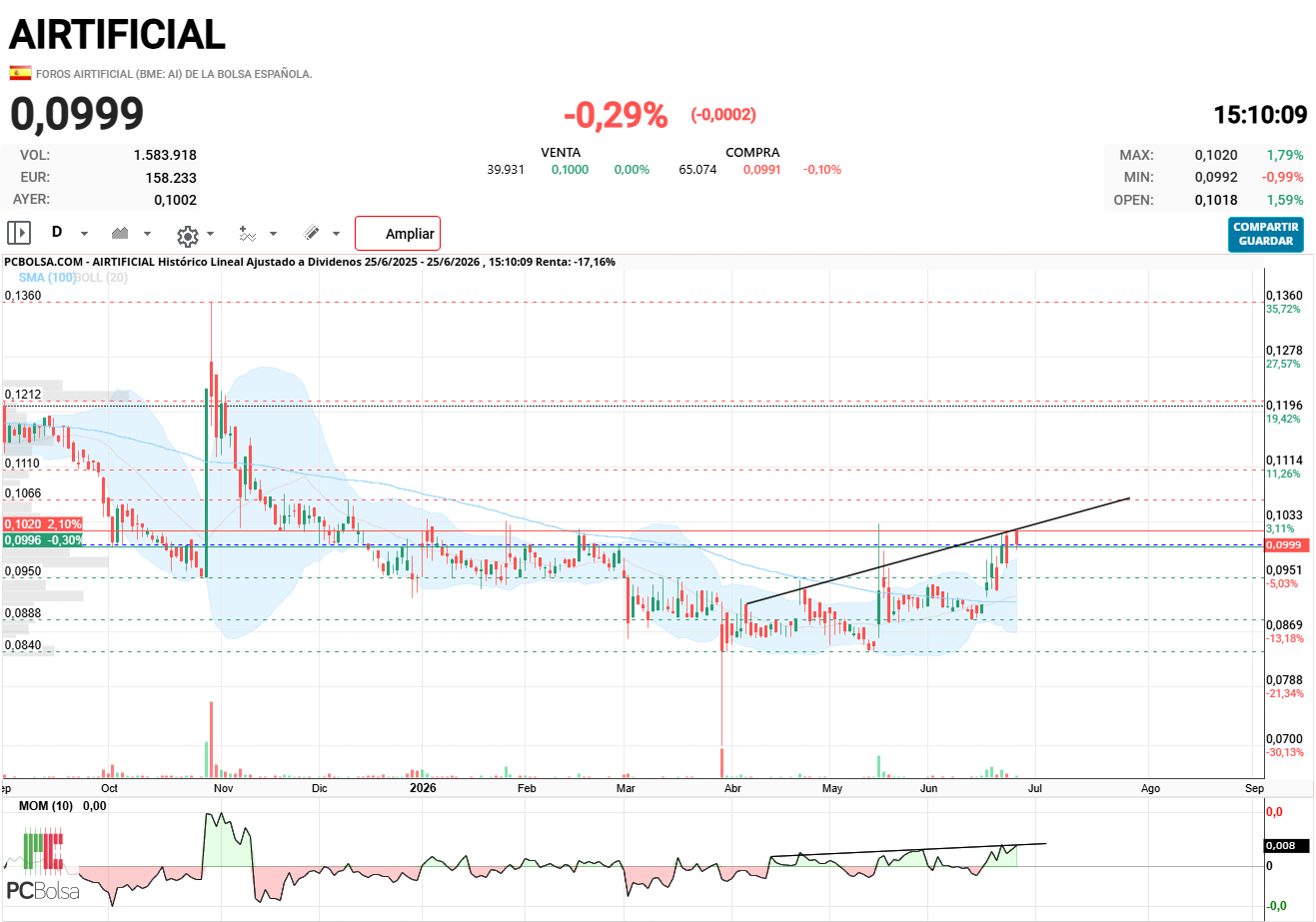
Task: Click the AIRTIFICIAL page heading
Action: click(117, 35)
